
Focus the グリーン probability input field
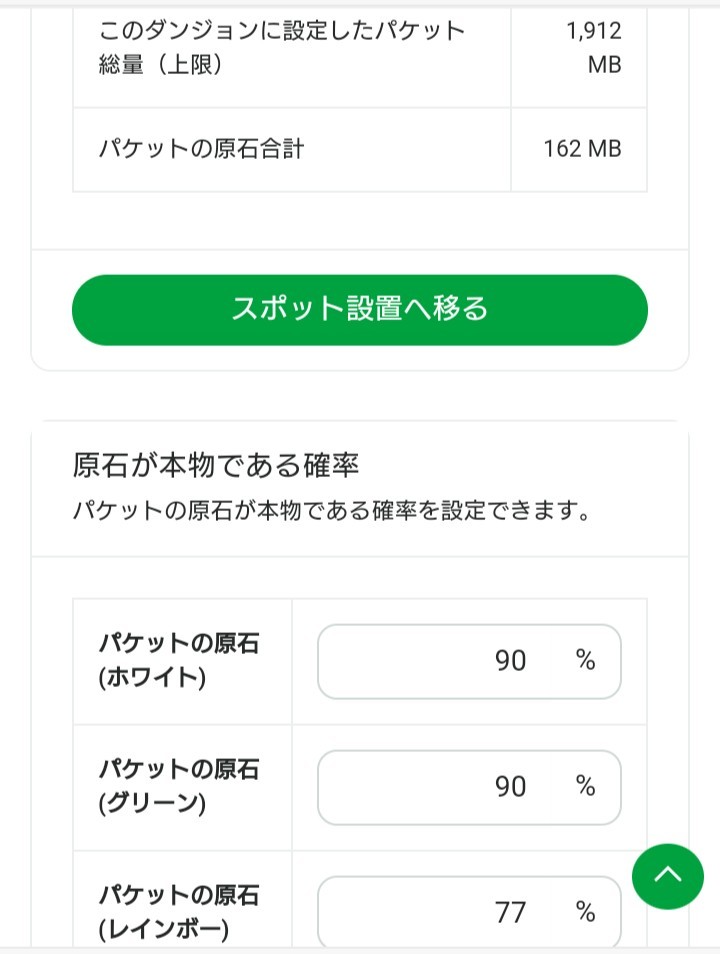440,787
